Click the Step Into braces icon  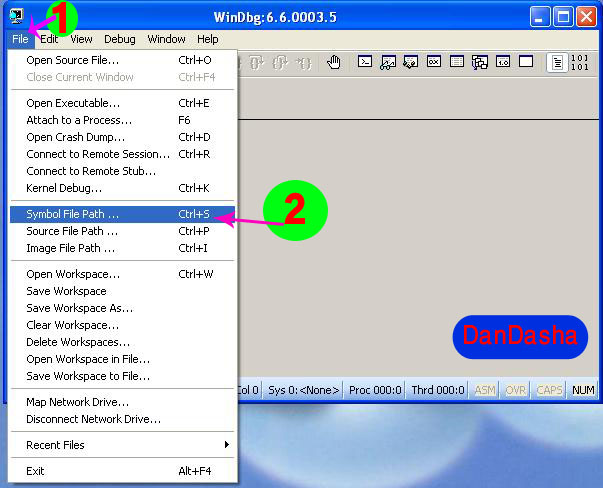point(257,62)
